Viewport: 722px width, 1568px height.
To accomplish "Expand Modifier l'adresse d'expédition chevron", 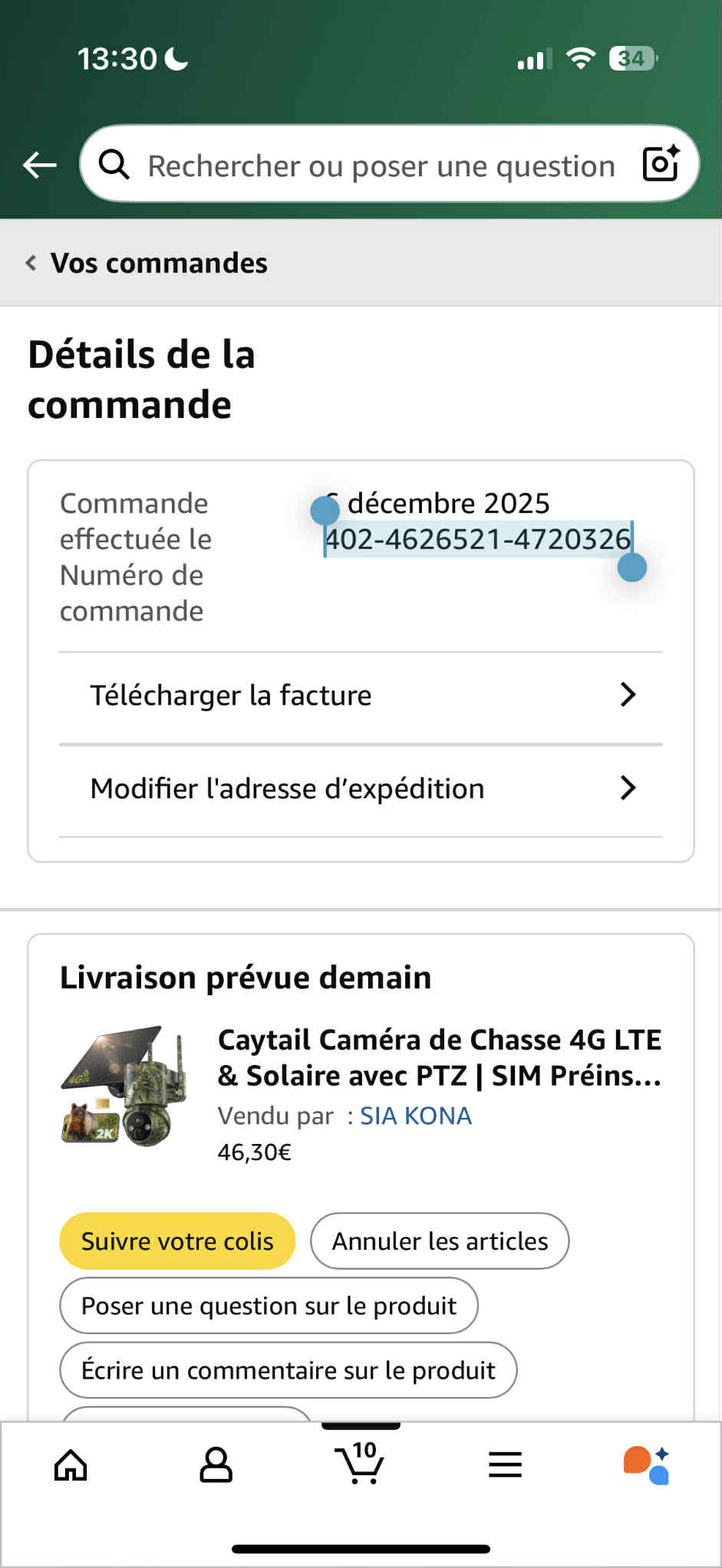I will point(628,788).
